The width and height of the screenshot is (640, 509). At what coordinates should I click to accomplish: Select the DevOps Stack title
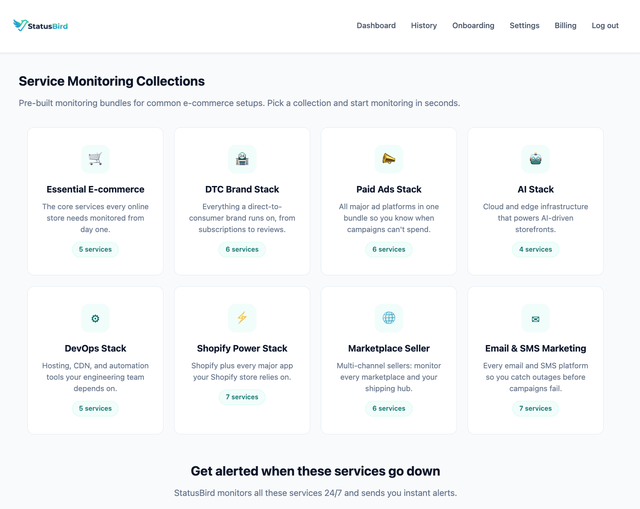(x=96, y=349)
